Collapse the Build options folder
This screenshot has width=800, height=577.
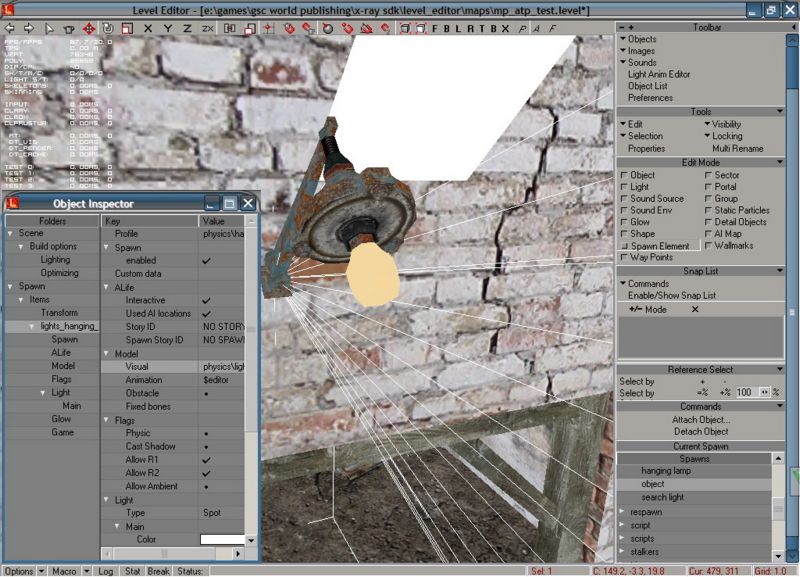(21, 246)
